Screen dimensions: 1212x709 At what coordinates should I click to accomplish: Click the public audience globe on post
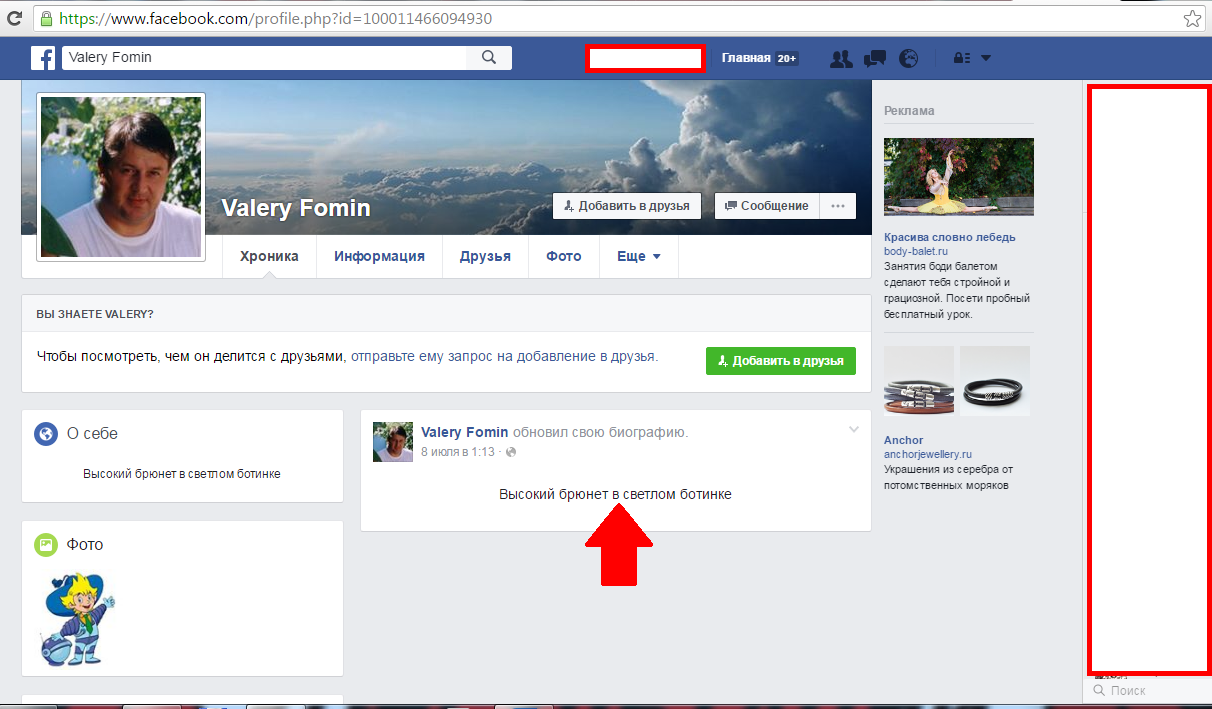511,452
